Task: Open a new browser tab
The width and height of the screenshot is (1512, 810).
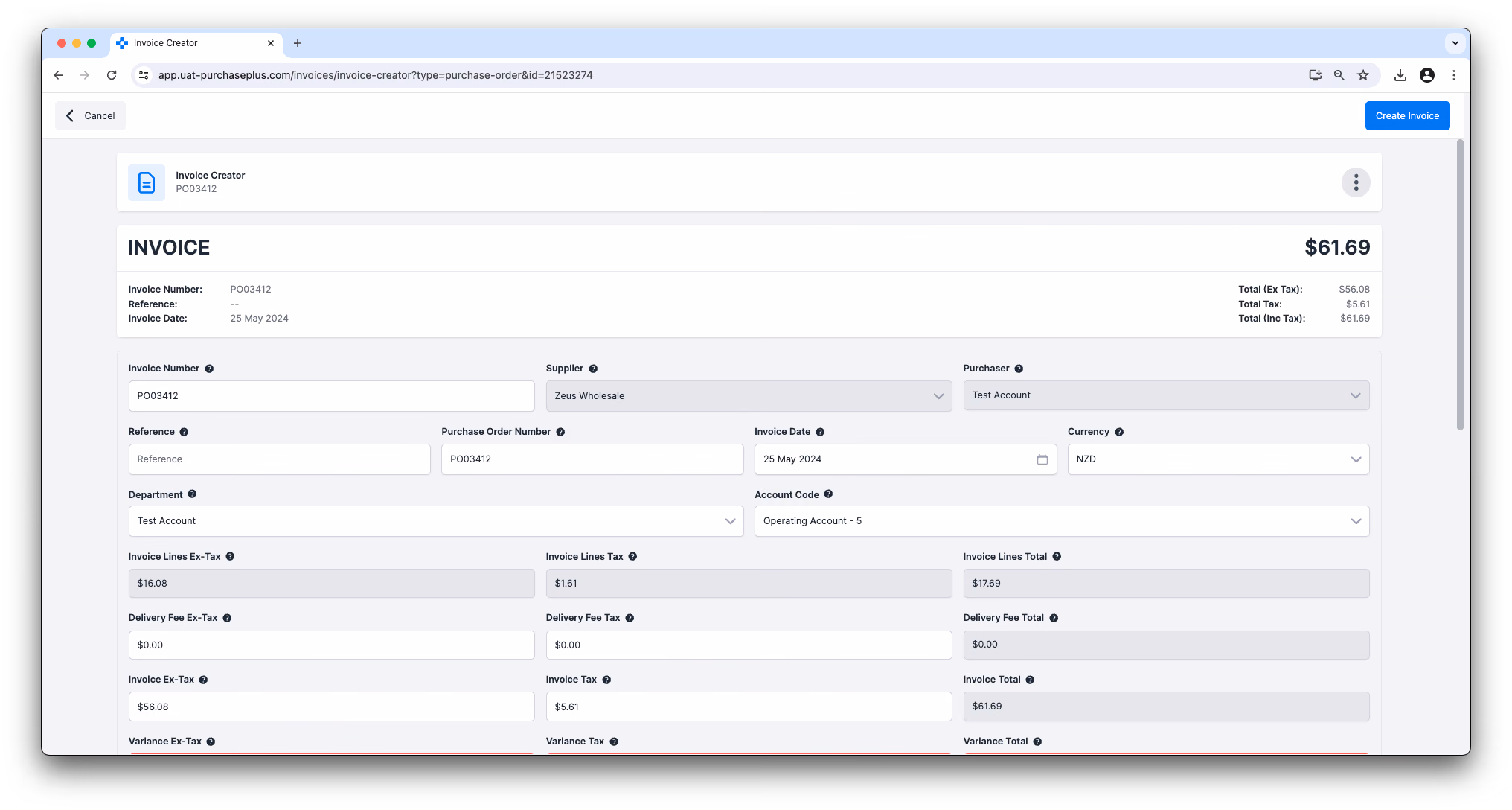Action: (298, 43)
